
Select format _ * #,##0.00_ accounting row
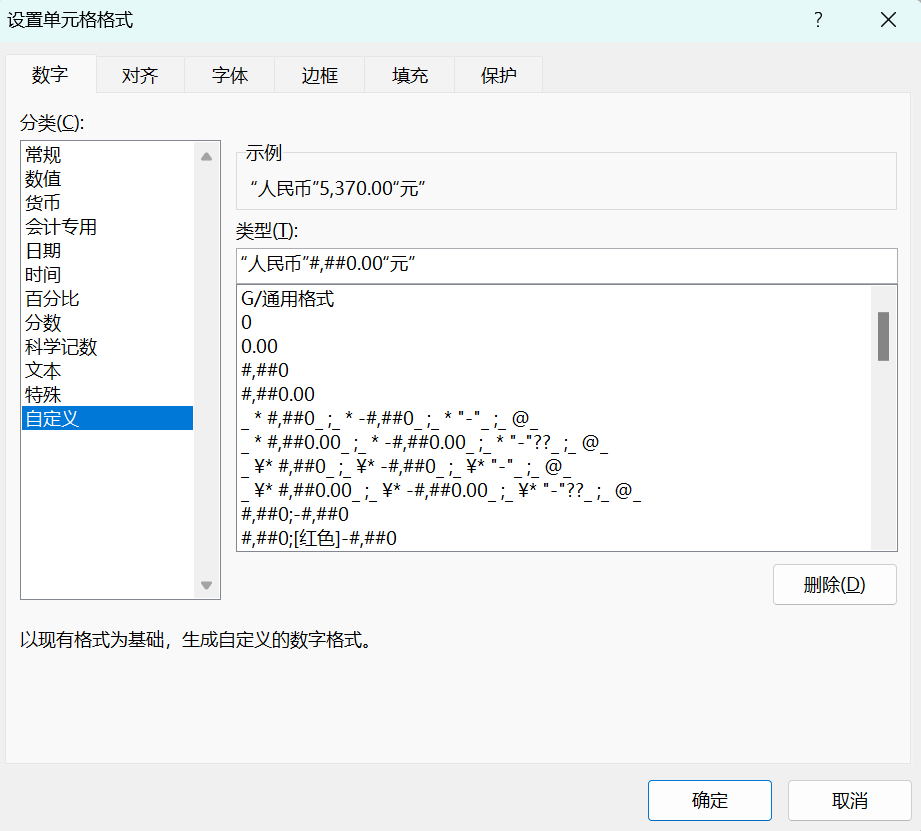[x=555, y=442]
